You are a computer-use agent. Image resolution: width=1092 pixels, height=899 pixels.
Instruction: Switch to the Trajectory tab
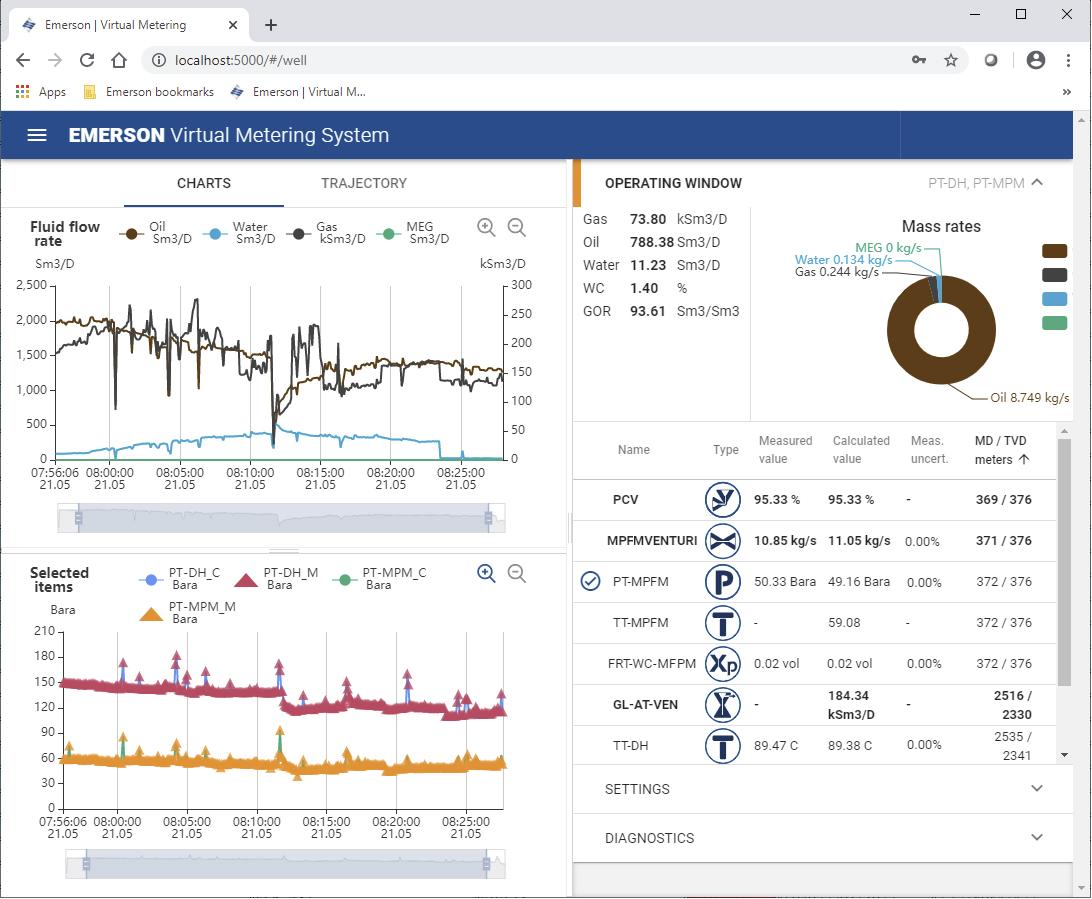[x=364, y=183]
